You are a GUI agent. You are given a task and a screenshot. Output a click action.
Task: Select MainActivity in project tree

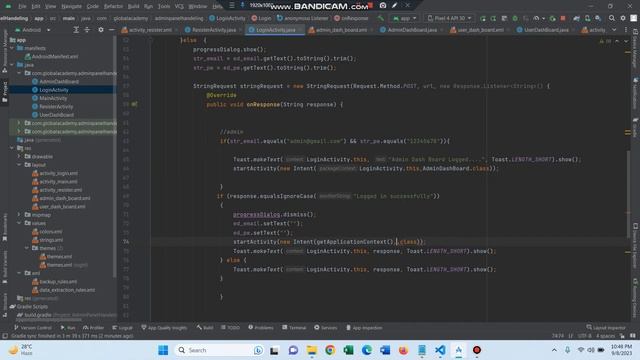(x=53, y=98)
